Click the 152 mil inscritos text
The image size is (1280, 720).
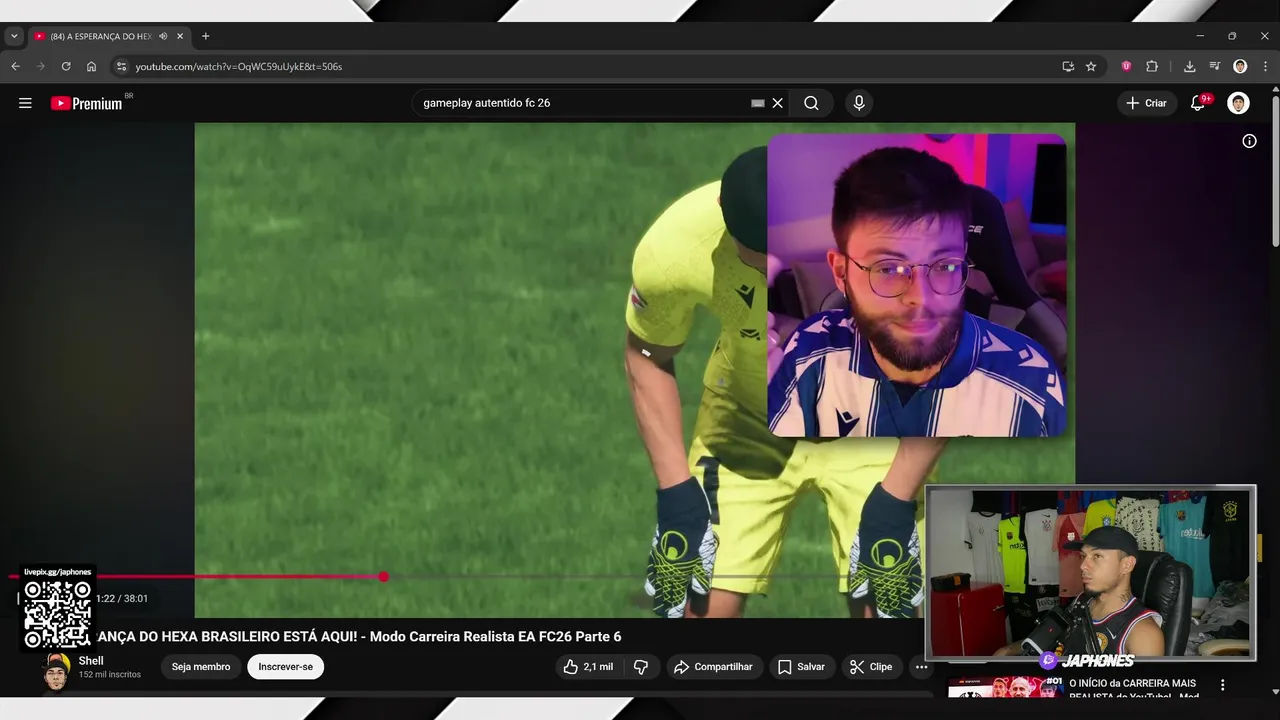point(110,675)
